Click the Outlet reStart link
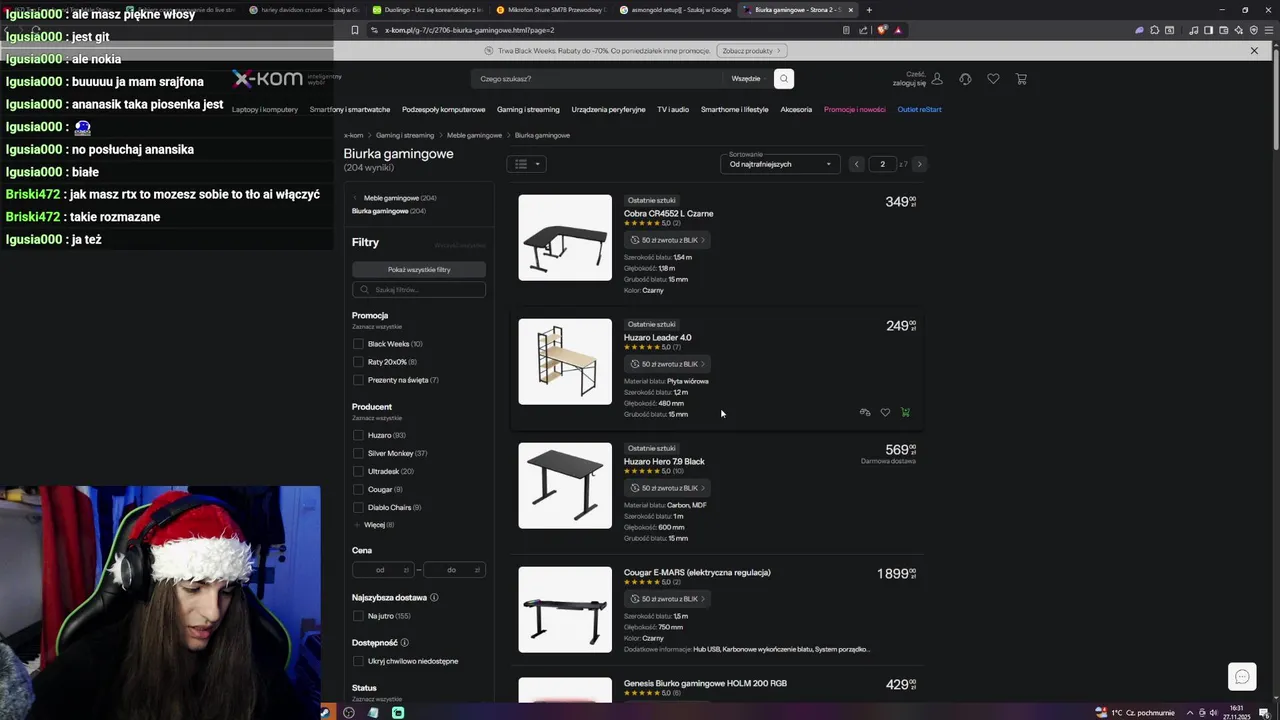The width and height of the screenshot is (1280, 720). point(920,109)
